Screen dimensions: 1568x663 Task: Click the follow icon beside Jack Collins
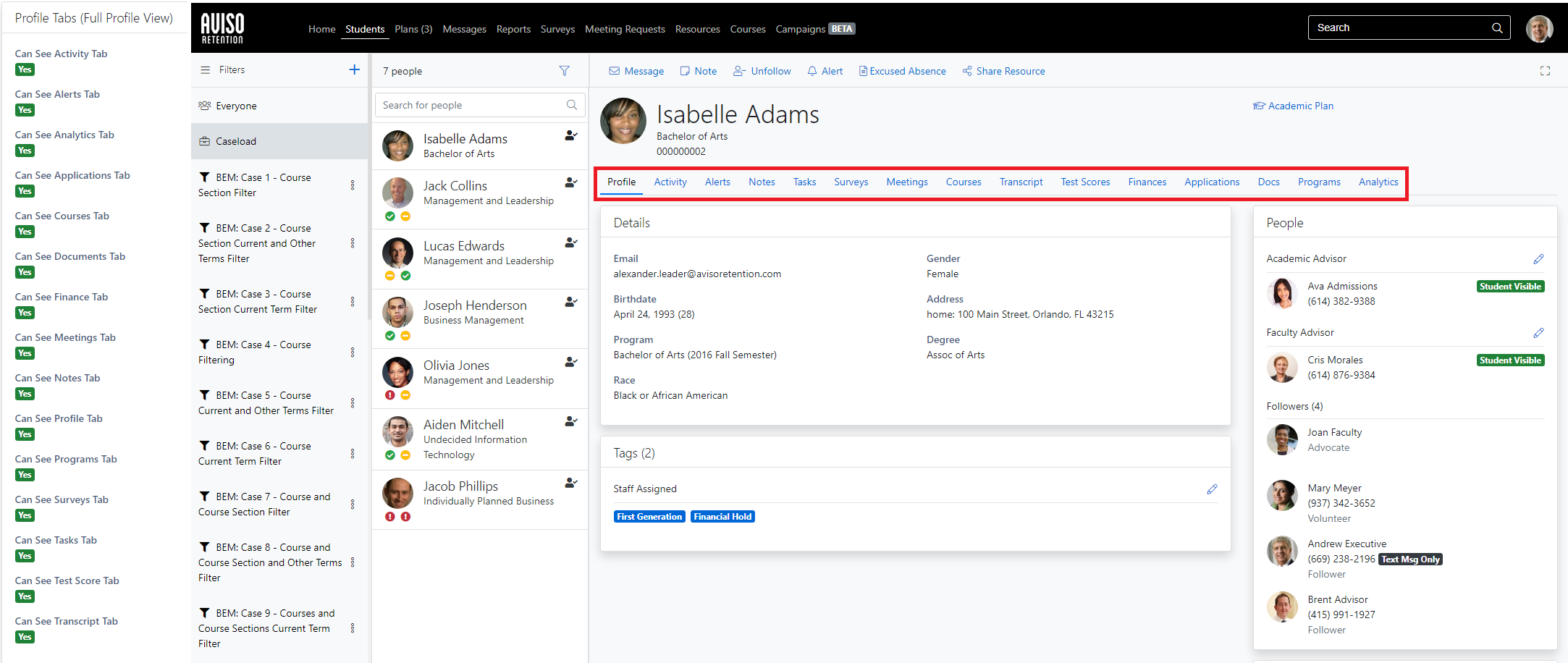click(571, 182)
